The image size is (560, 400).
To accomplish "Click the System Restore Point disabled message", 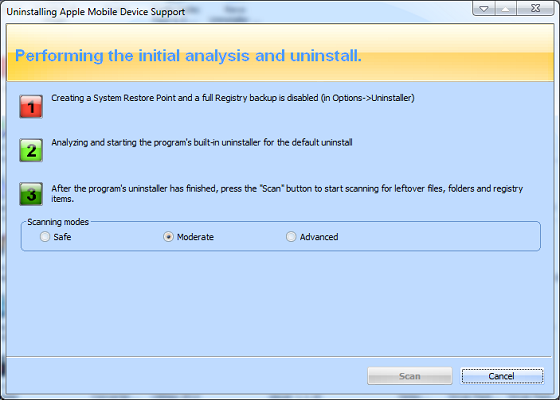I will pyautogui.click(x=233, y=98).
